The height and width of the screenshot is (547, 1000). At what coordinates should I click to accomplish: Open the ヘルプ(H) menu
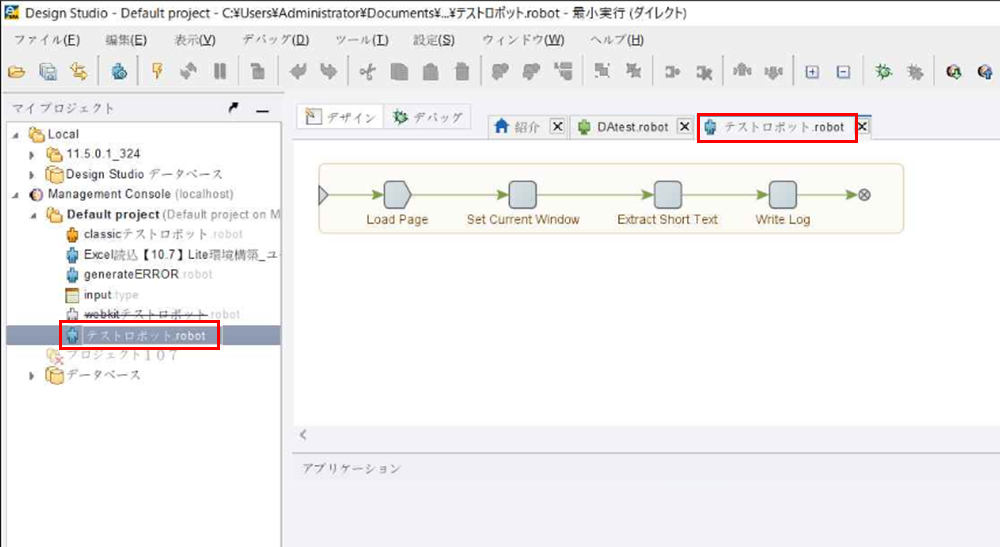616,40
